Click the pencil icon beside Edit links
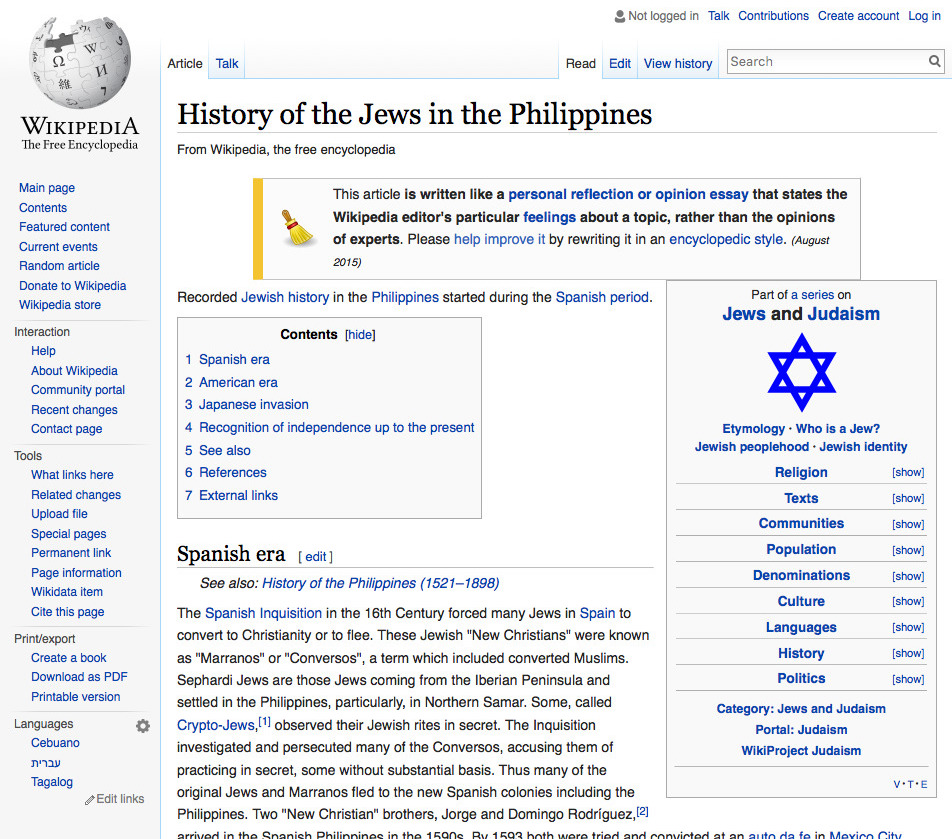Screen dimensions: 952x839 pos(89,798)
